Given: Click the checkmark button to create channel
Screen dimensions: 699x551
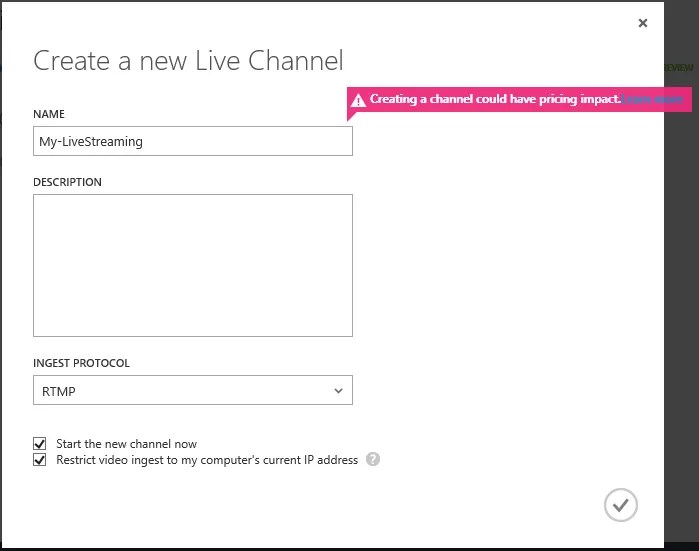Looking at the screenshot, I should click(x=621, y=505).
